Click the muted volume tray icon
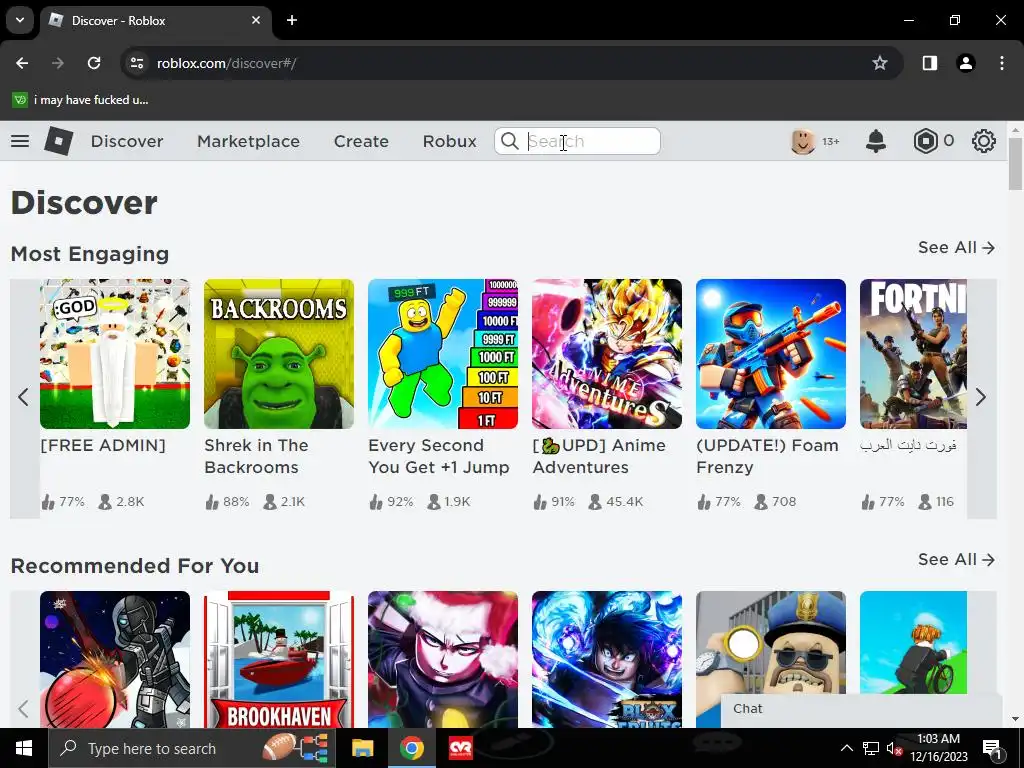The width and height of the screenshot is (1024, 768). coord(893,748)
